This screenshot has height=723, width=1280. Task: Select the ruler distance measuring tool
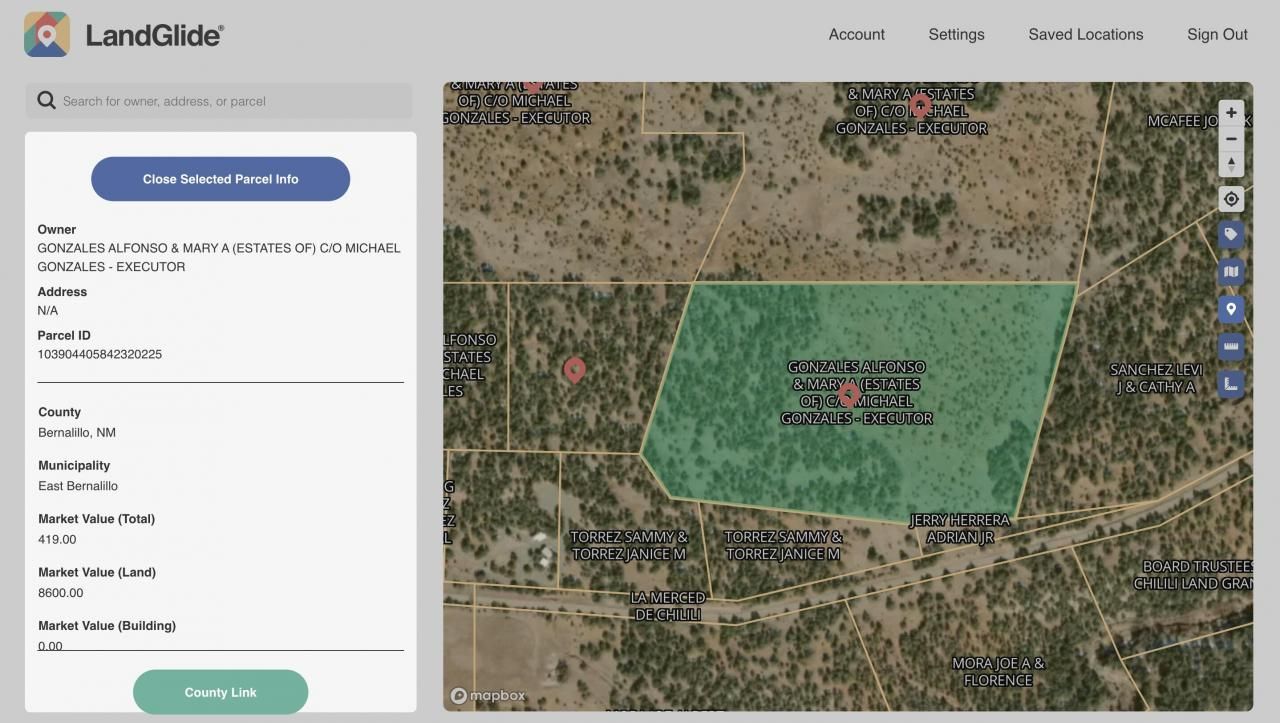[x=1231, y=346]
